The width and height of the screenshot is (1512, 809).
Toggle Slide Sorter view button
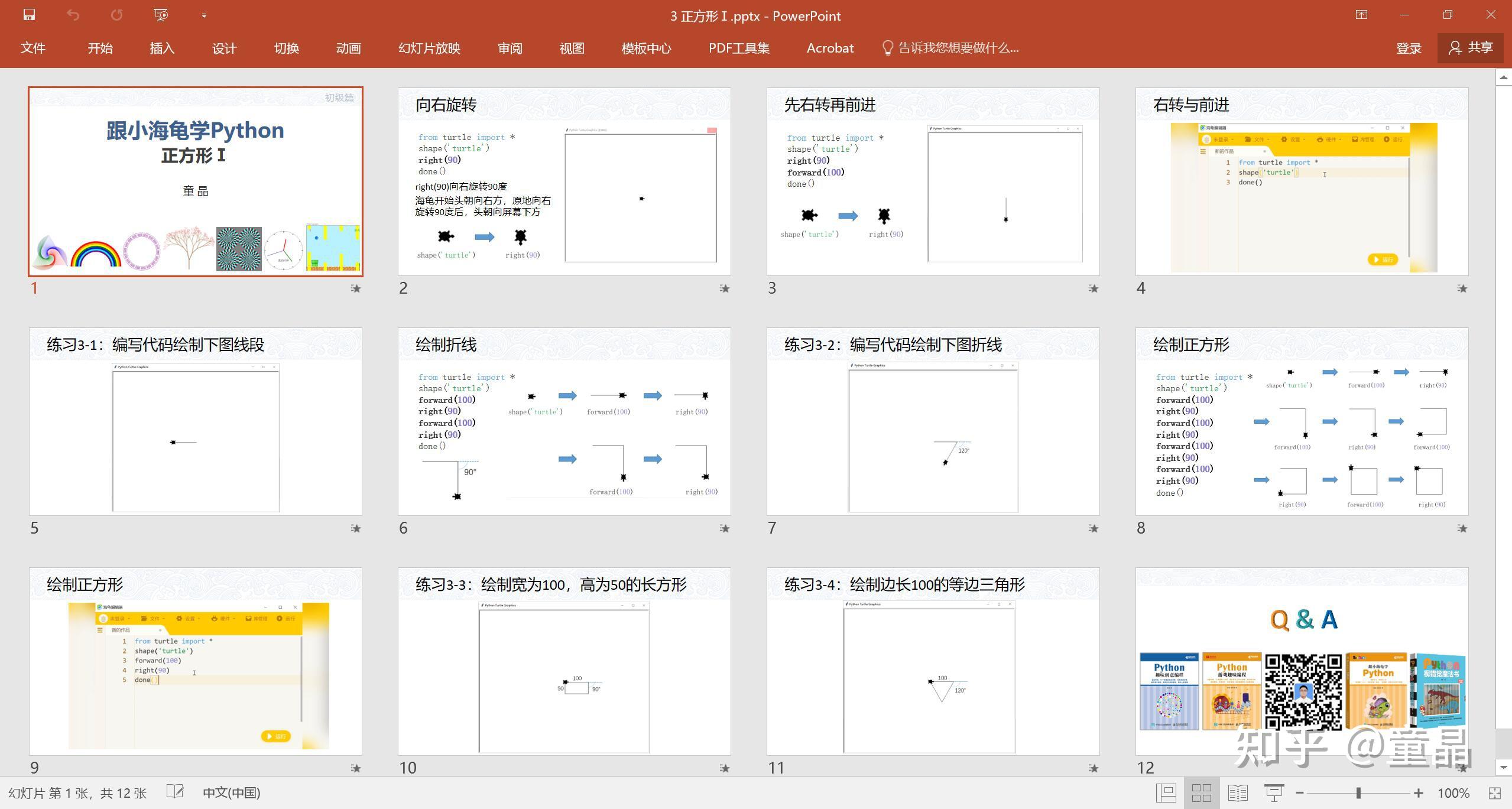coord(1202,793)
